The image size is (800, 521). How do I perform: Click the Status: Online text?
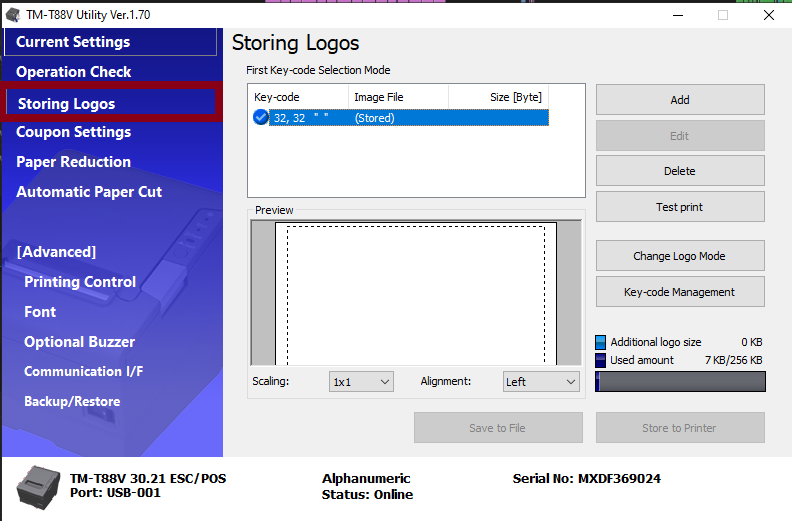[367, 494]
